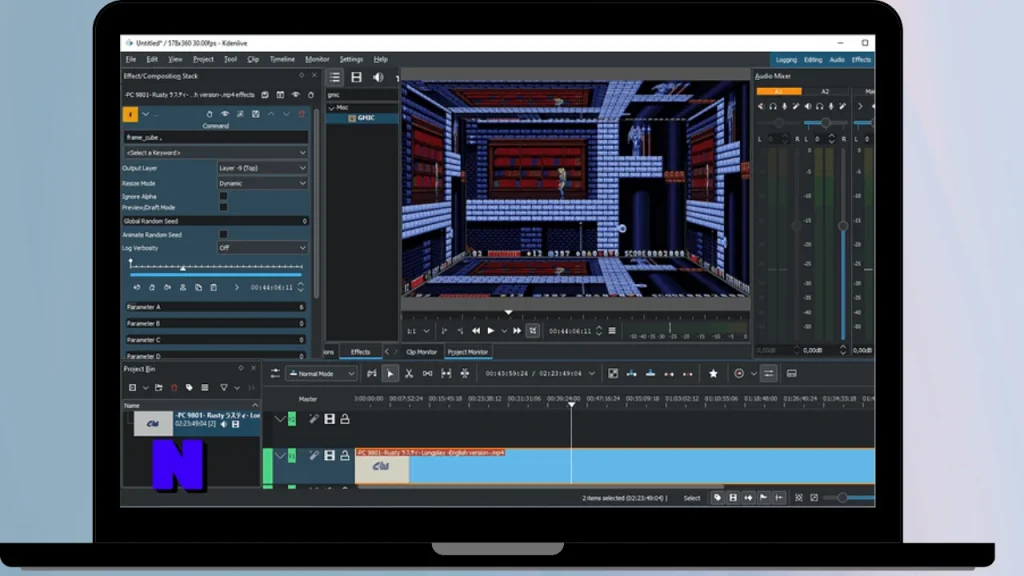This screenshot has width=1024, height=576.
Task: Open the Select a Keyword dropdown
Action: [x=216, y=153]
